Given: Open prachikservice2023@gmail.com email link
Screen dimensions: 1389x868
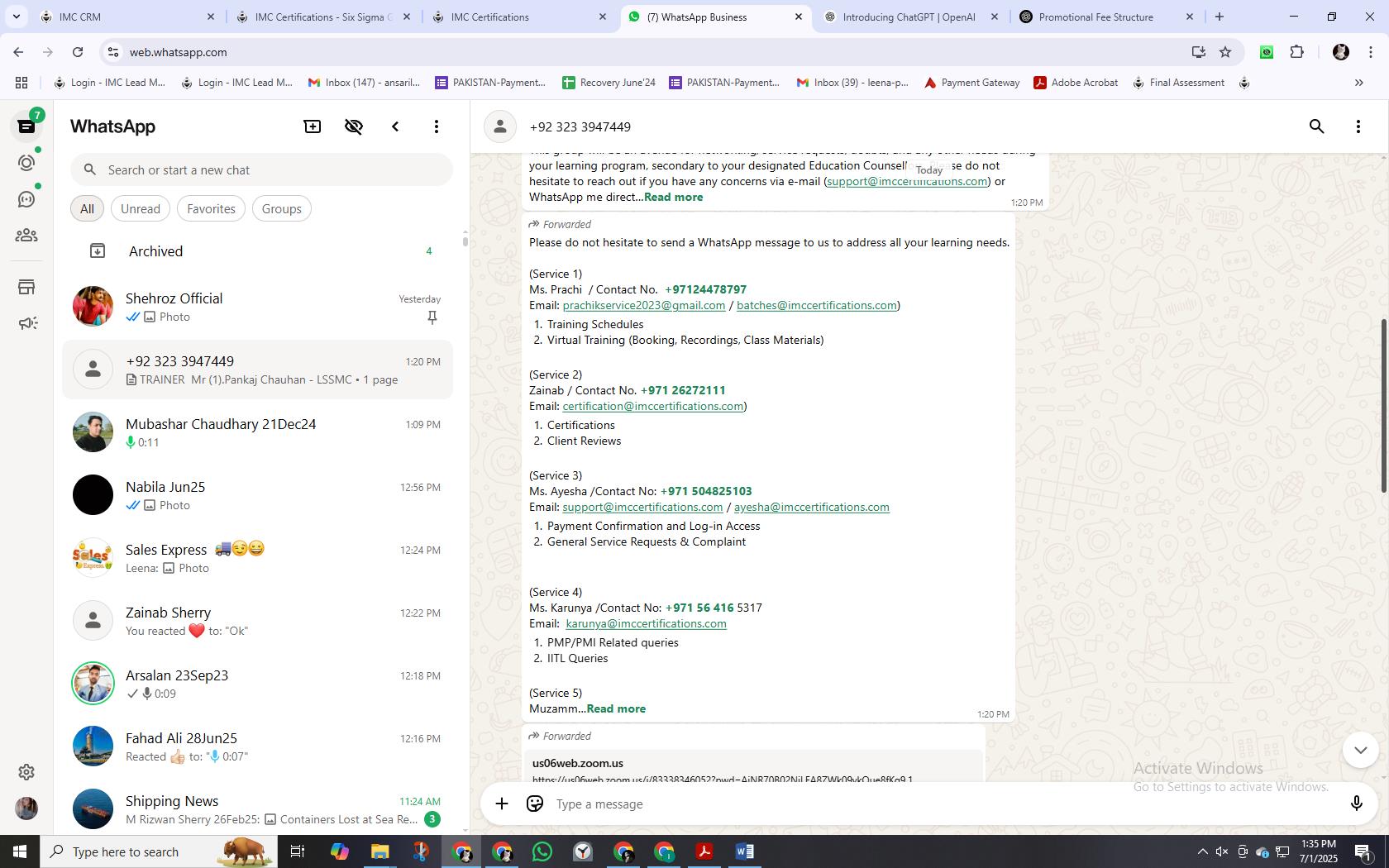Looking at the screenshot, I should tap(644, 305).
